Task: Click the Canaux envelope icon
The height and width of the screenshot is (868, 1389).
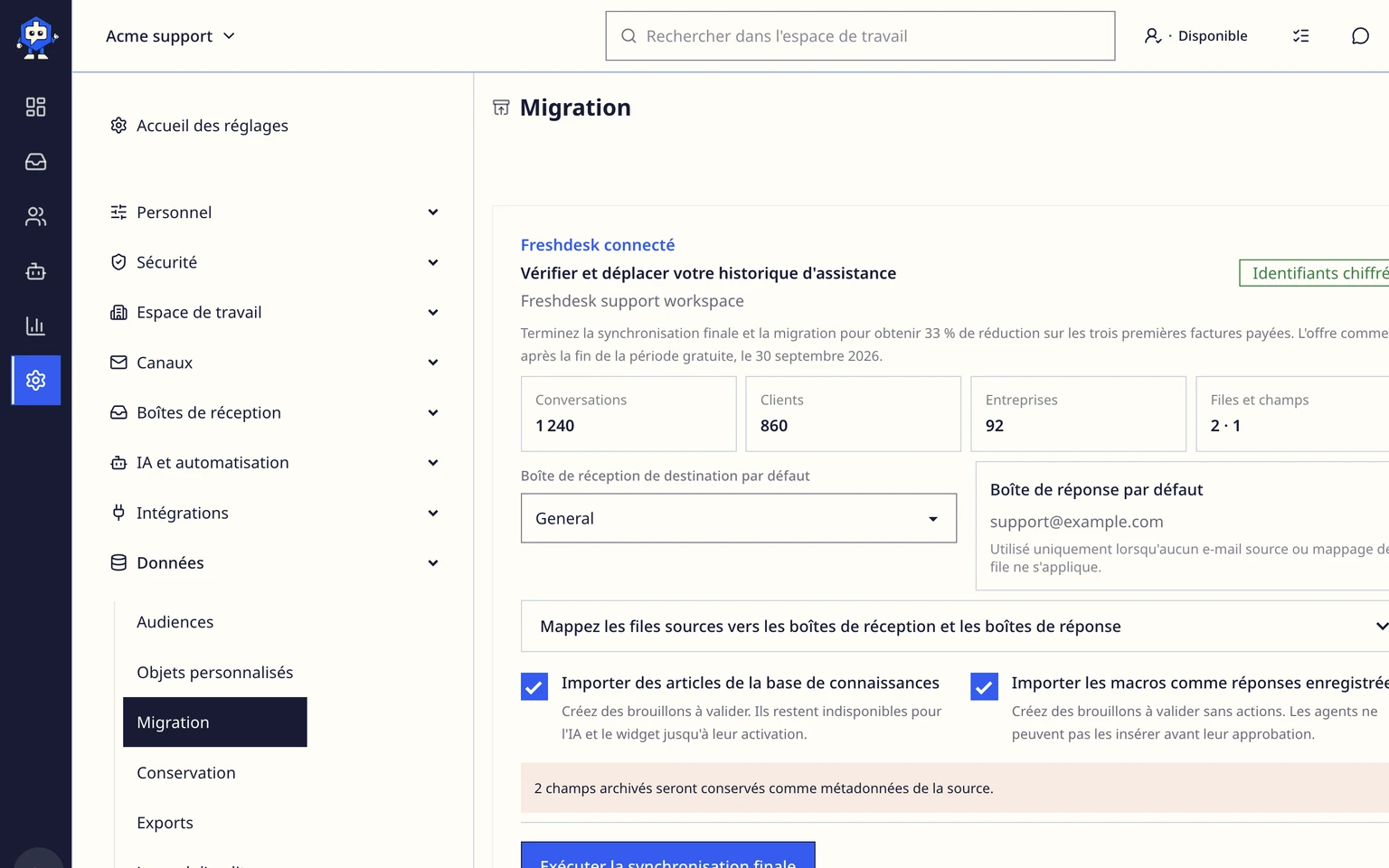Action: pos(118,362)
